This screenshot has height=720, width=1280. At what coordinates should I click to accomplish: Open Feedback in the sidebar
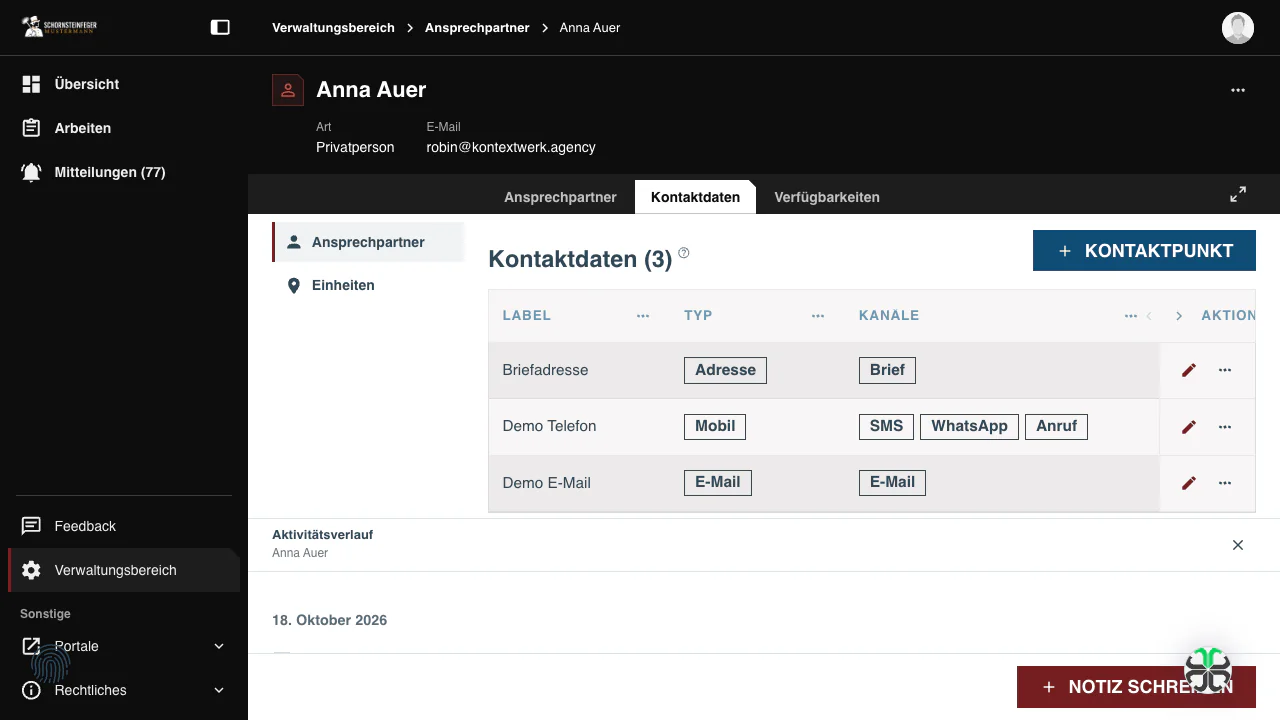(124, 526)
